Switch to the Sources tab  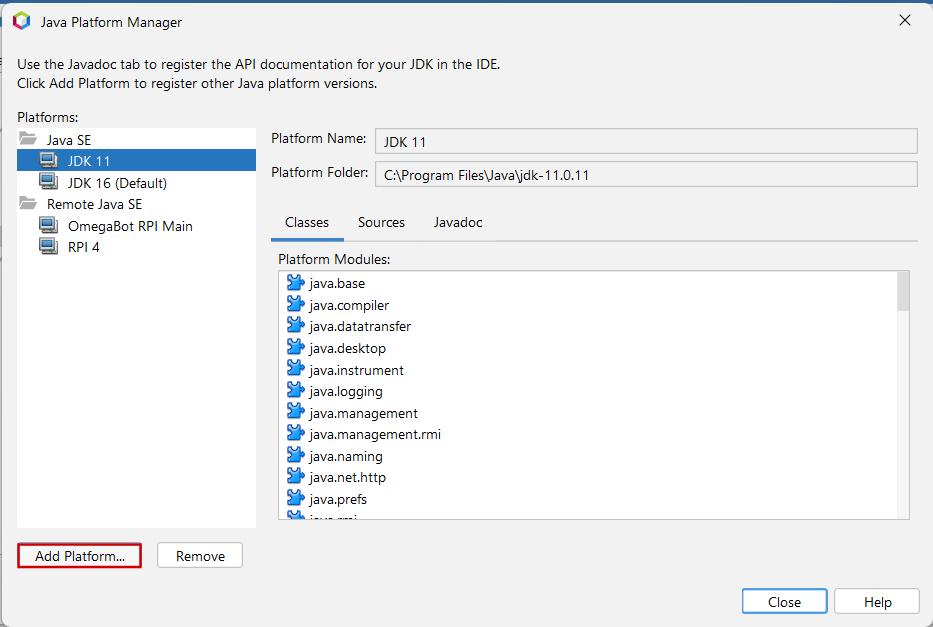click(381, 222)
